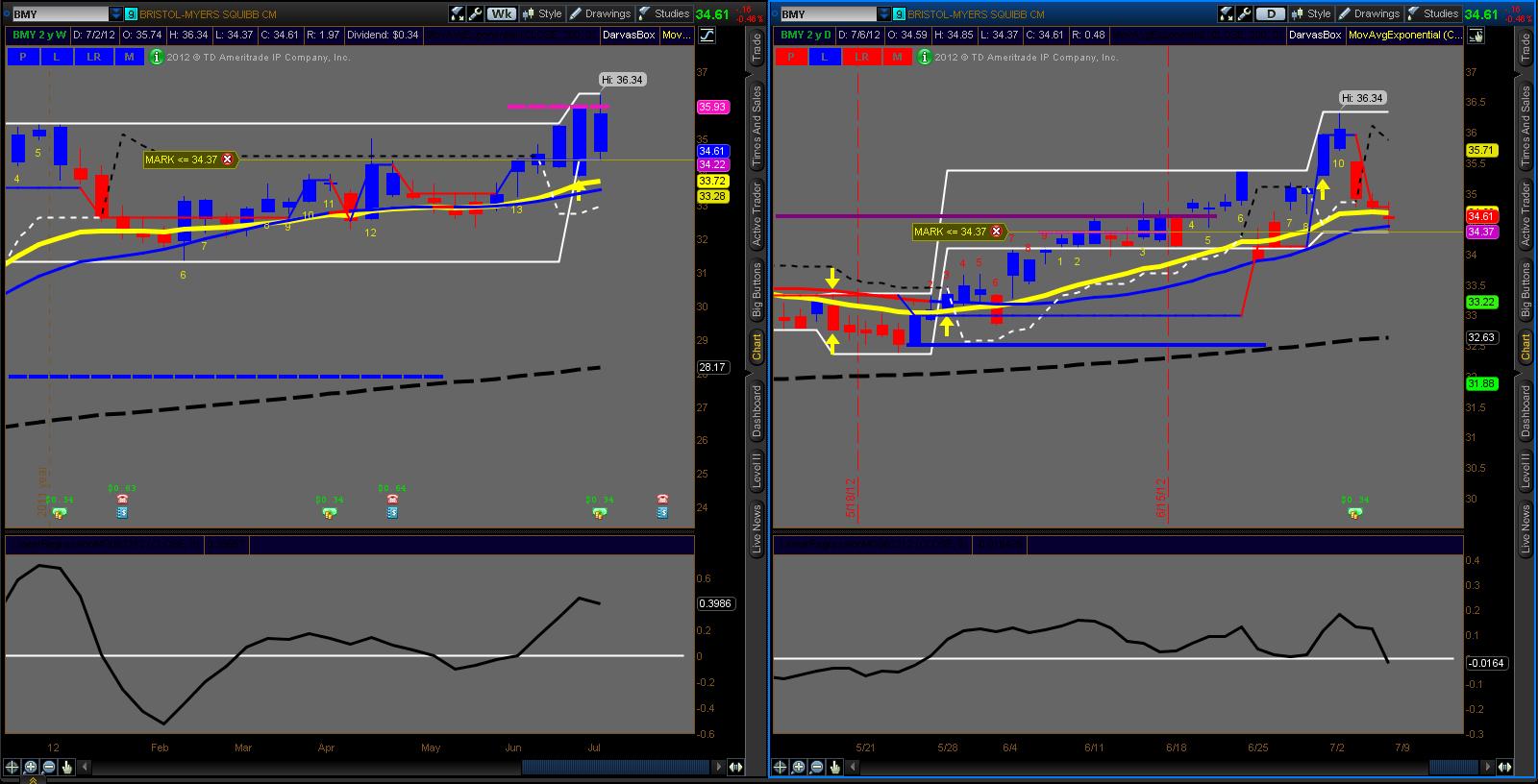This screenshot has height=784, width=1538.
Task: Click the info icon in left weekly chart
Action: point(155,57)
